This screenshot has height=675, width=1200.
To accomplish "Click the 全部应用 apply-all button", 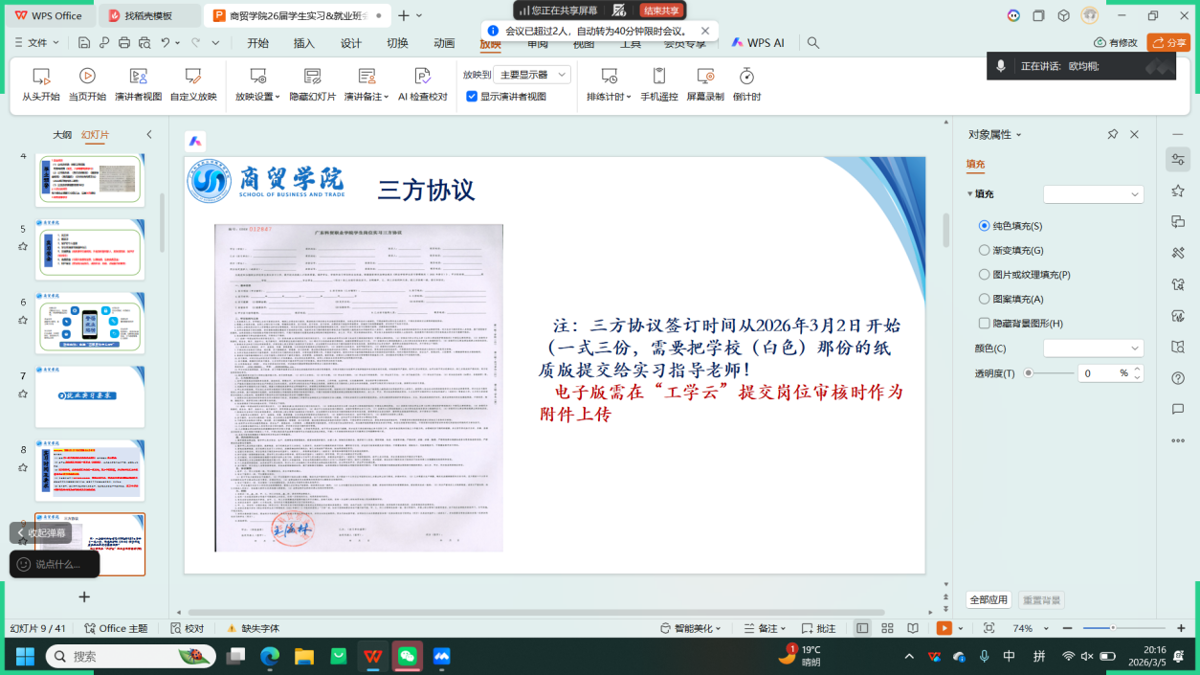I will 988,600.
